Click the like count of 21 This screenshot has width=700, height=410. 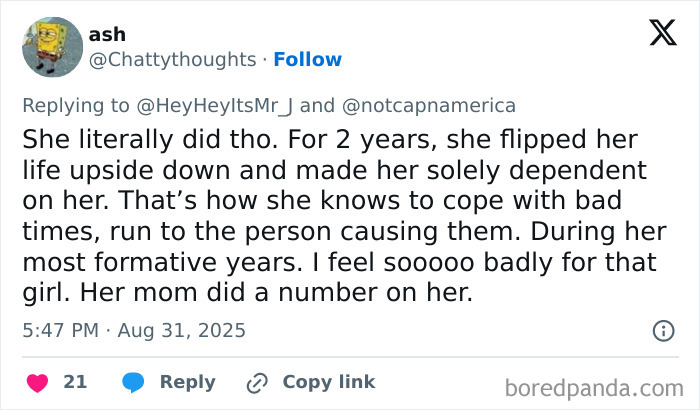coord(75,382)
